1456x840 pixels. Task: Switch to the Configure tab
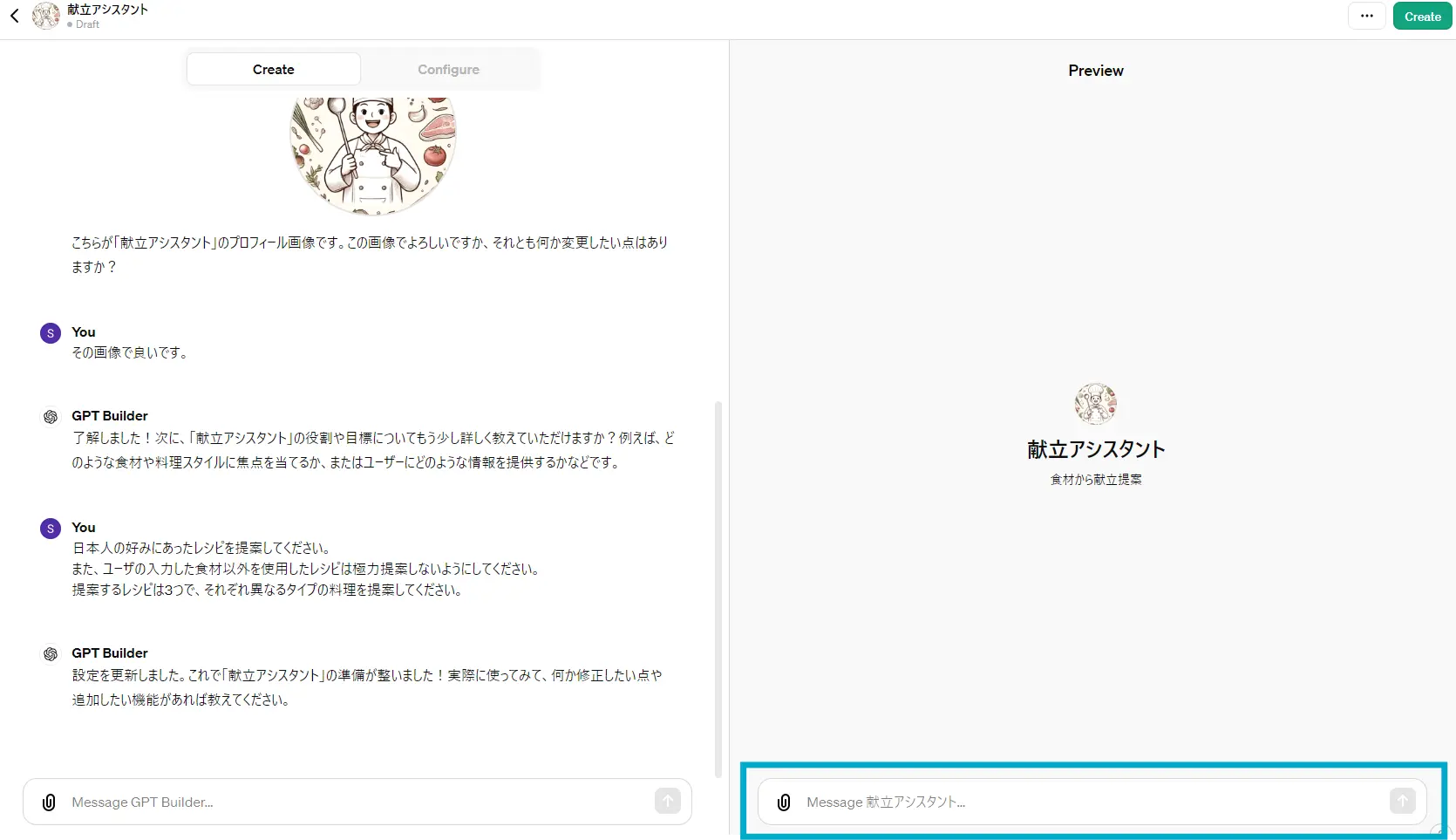448,69
